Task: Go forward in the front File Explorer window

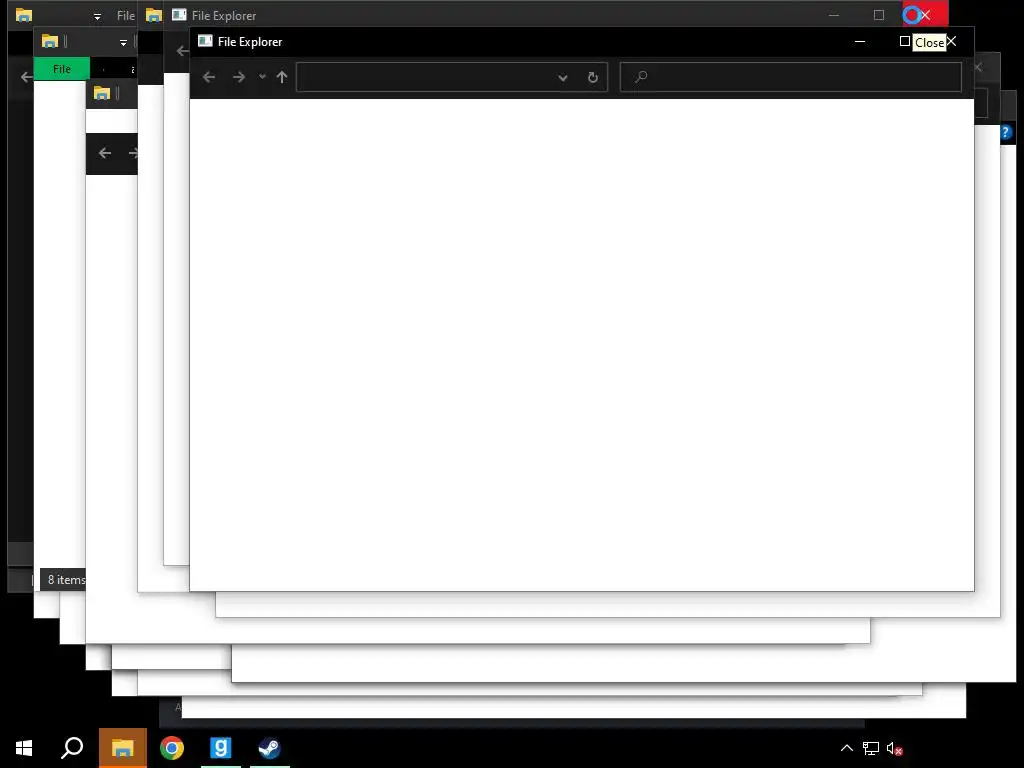Action: 239,77
